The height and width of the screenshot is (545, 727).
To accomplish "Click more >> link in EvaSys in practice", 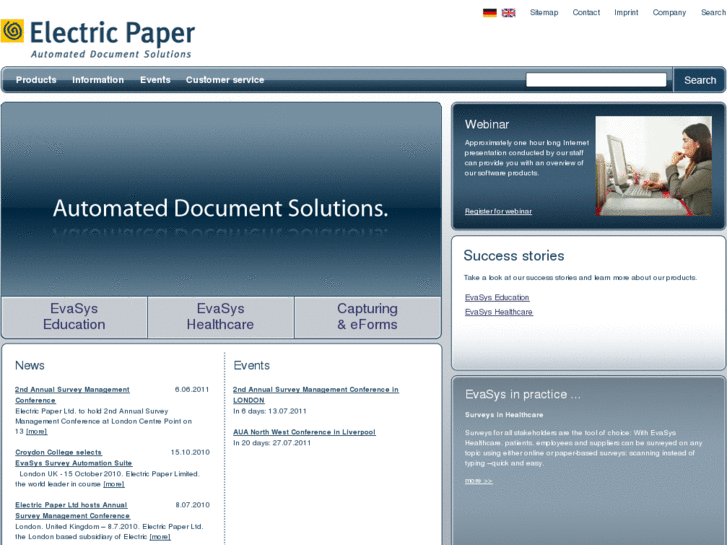I will pos(478,481).
